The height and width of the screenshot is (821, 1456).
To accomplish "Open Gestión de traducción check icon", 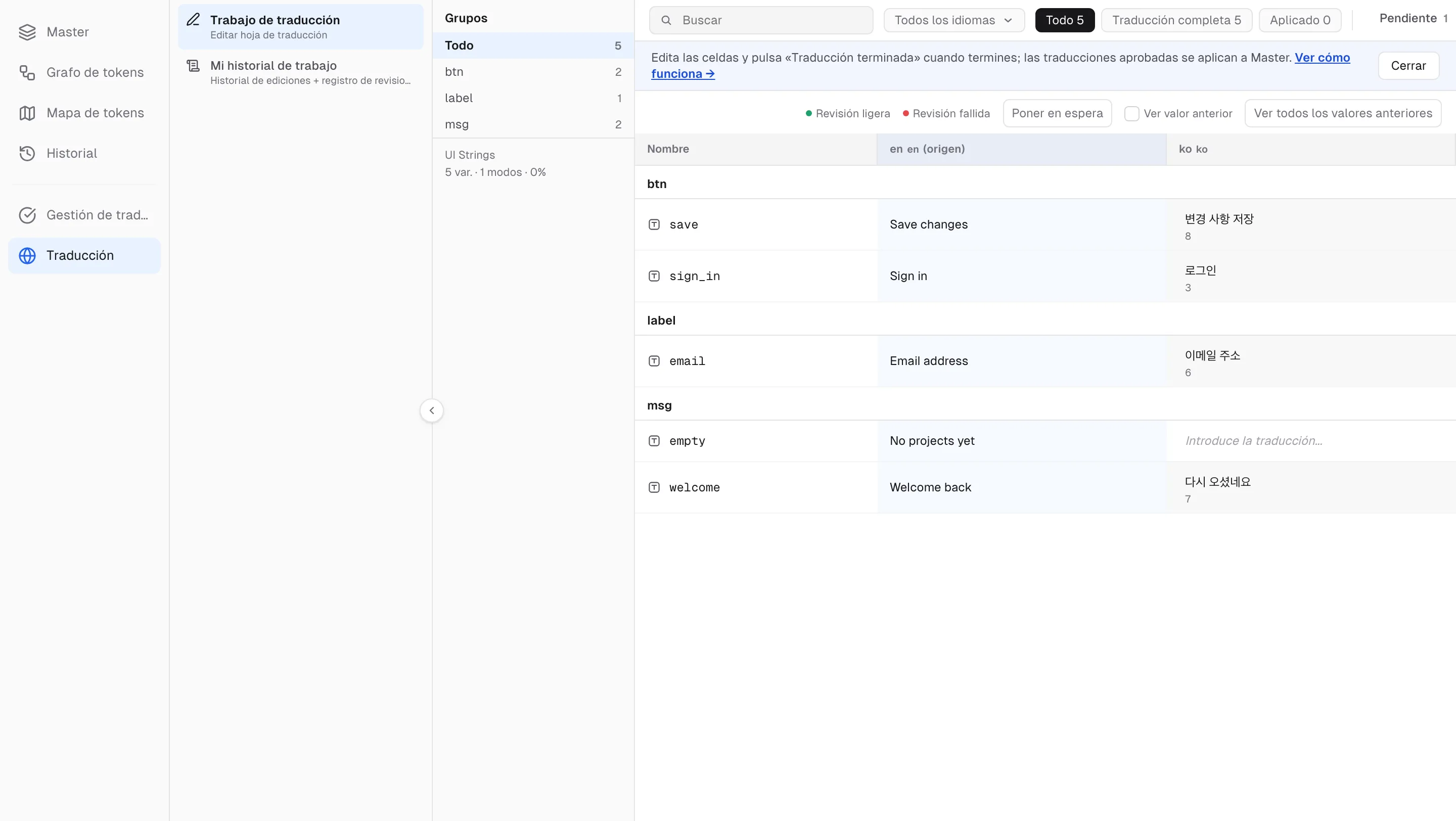I will [27, 215].
